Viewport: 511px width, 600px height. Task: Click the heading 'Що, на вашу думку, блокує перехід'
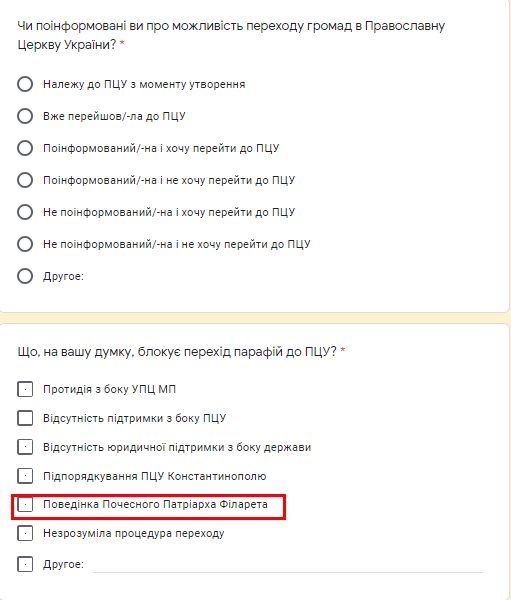point(177,351)
